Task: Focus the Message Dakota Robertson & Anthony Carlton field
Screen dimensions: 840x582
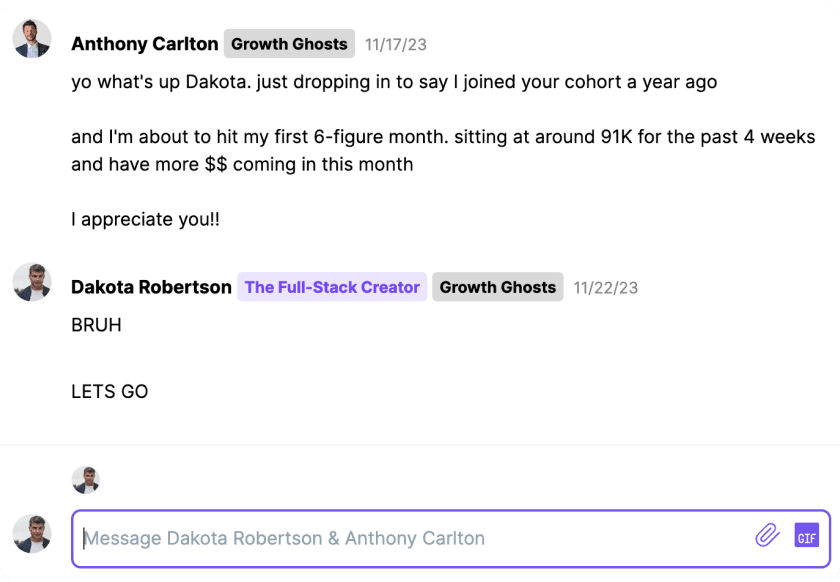Action: [451, 539]
